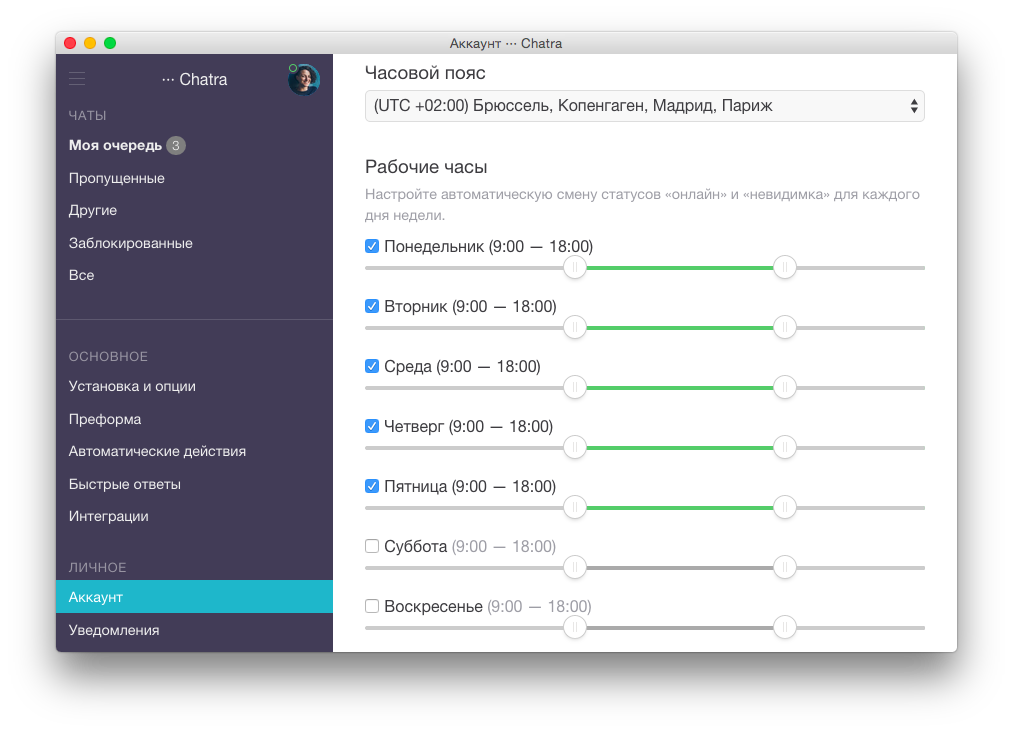This screenshot has width=1013, height=732.
Task: Open Установка и опции section
Action: [132, 386]
